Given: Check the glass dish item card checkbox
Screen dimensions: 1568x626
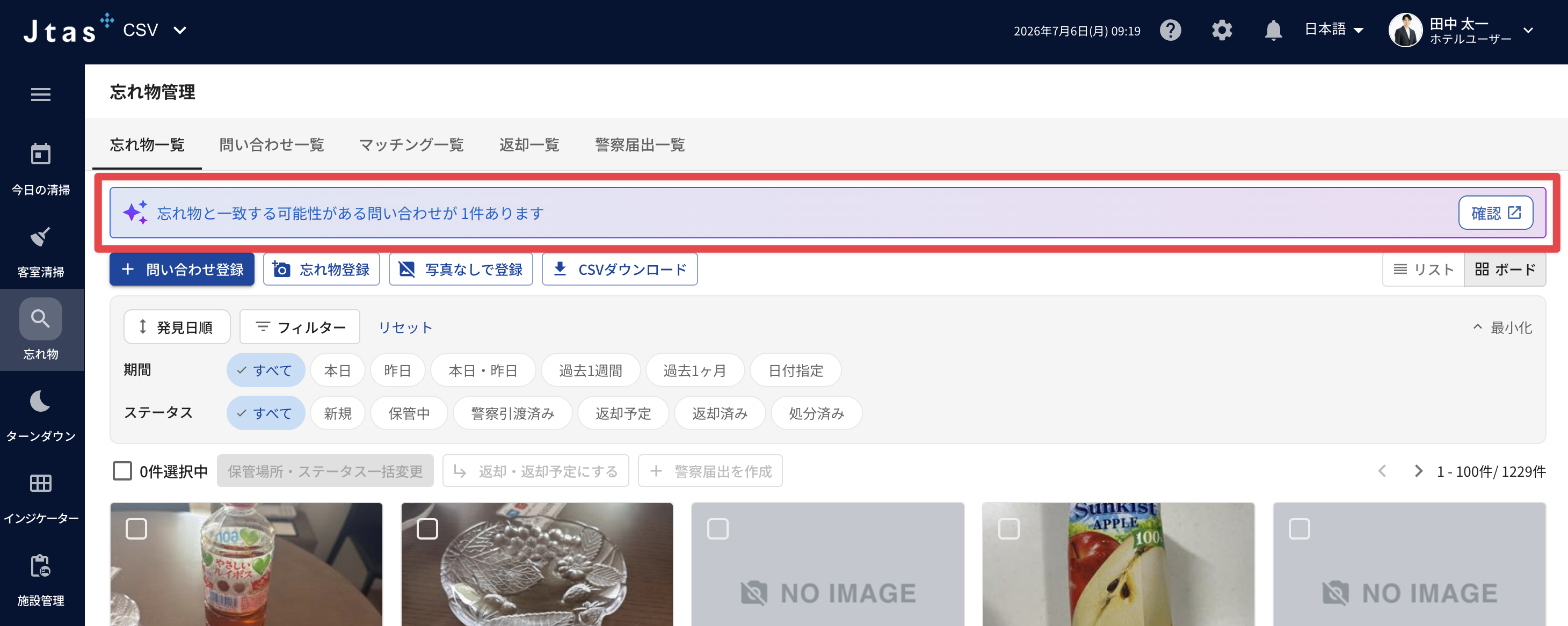Looking at the screenshot, I should pyautogui.click(x=427, y=529).
